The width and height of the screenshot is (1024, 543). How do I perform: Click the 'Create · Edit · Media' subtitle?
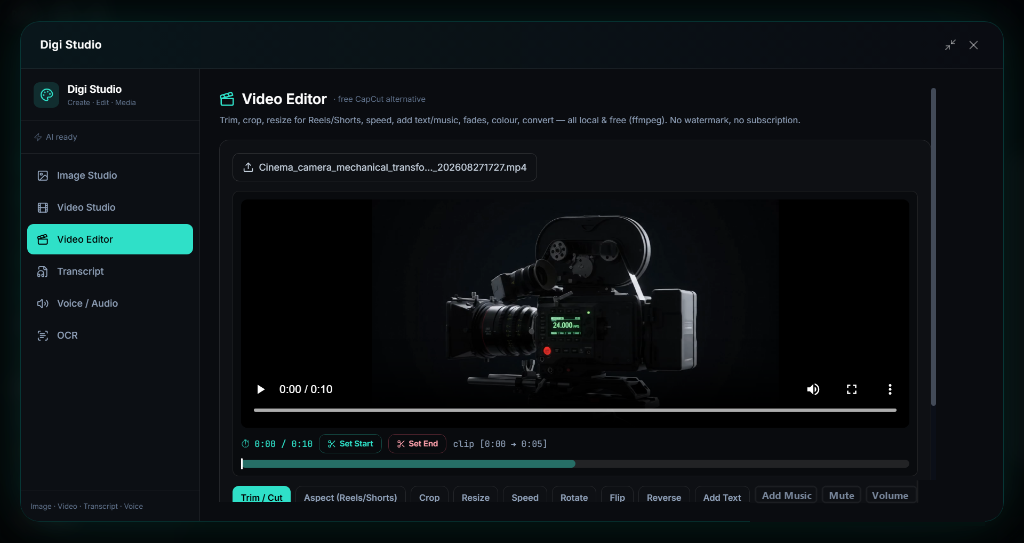(101, 103)
